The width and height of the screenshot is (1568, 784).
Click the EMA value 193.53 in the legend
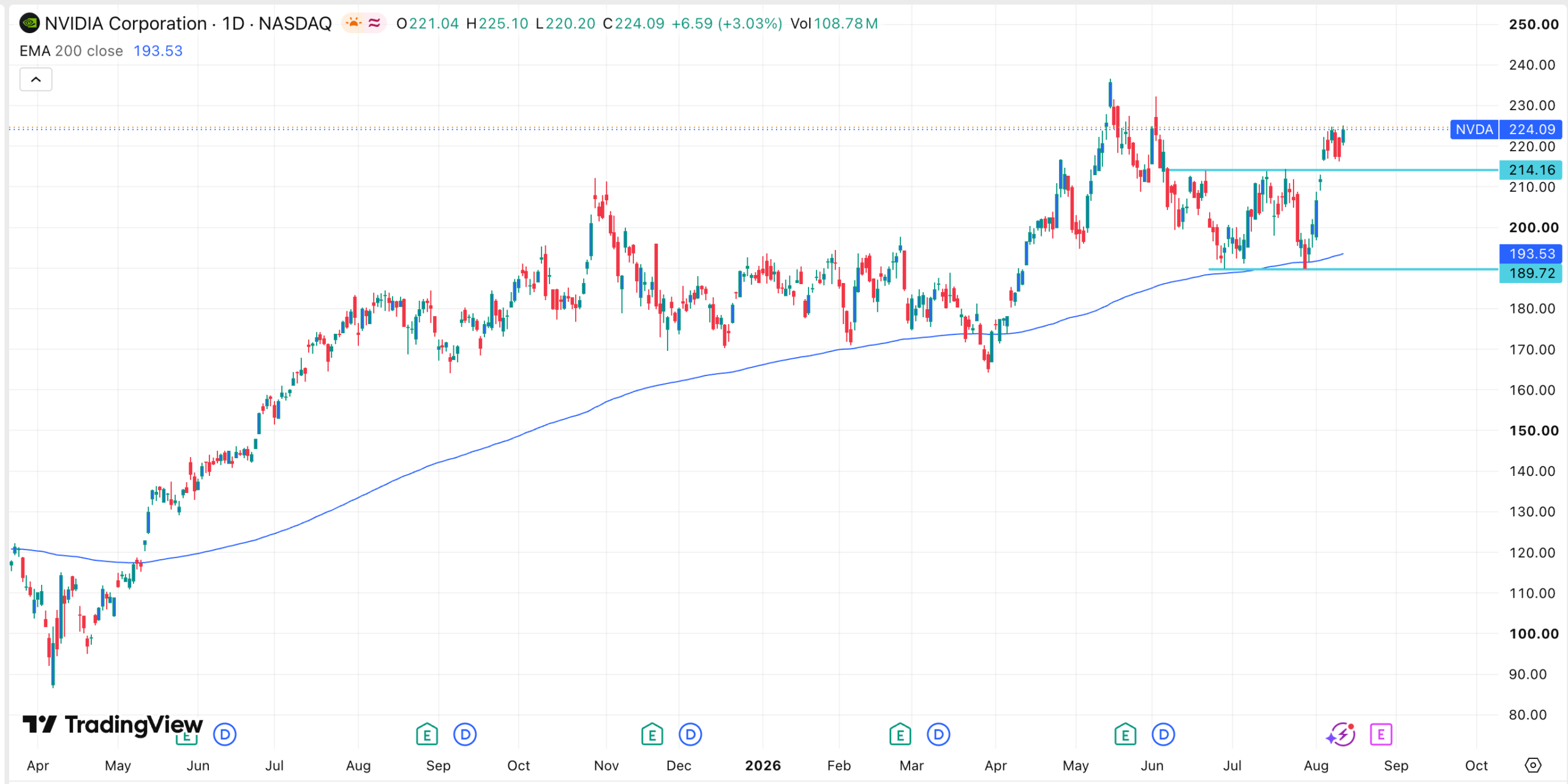coord(158,51)
